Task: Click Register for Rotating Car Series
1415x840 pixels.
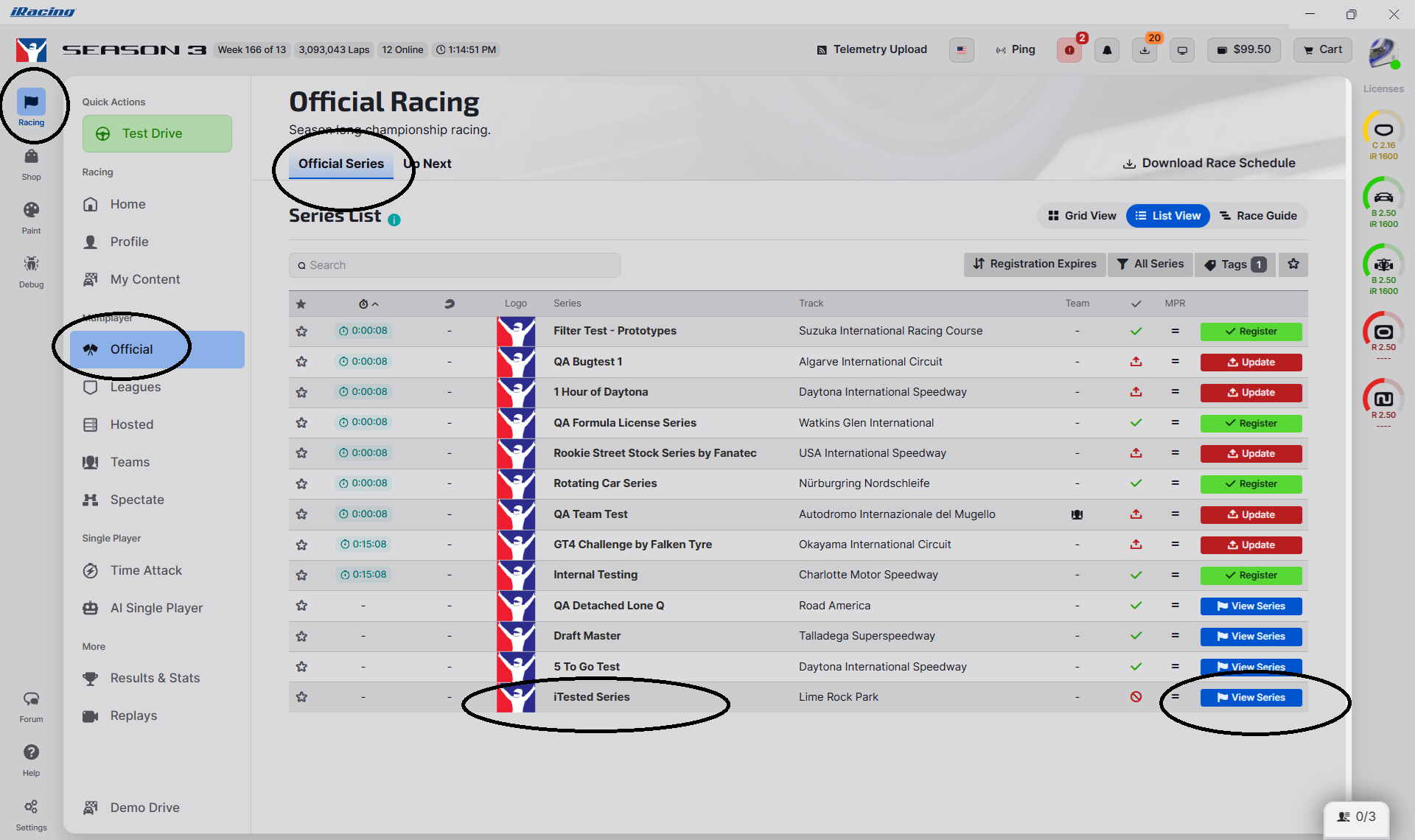Action: [1251, 484]
